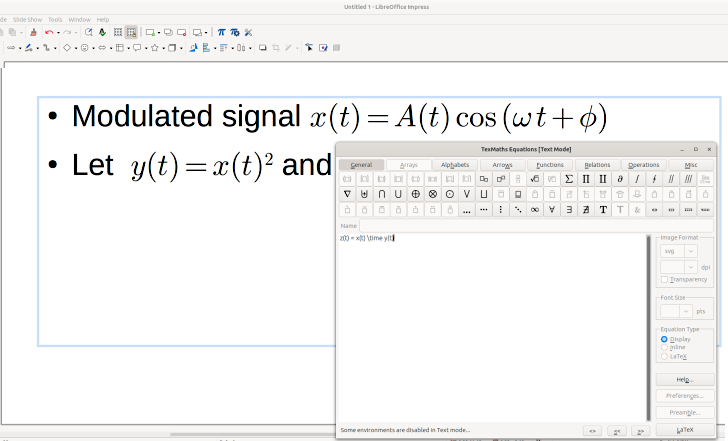This screenshot has height=441, width=728.
Task: Click the Find & Replace magnifier icon
Action: (x=88, y=32)
